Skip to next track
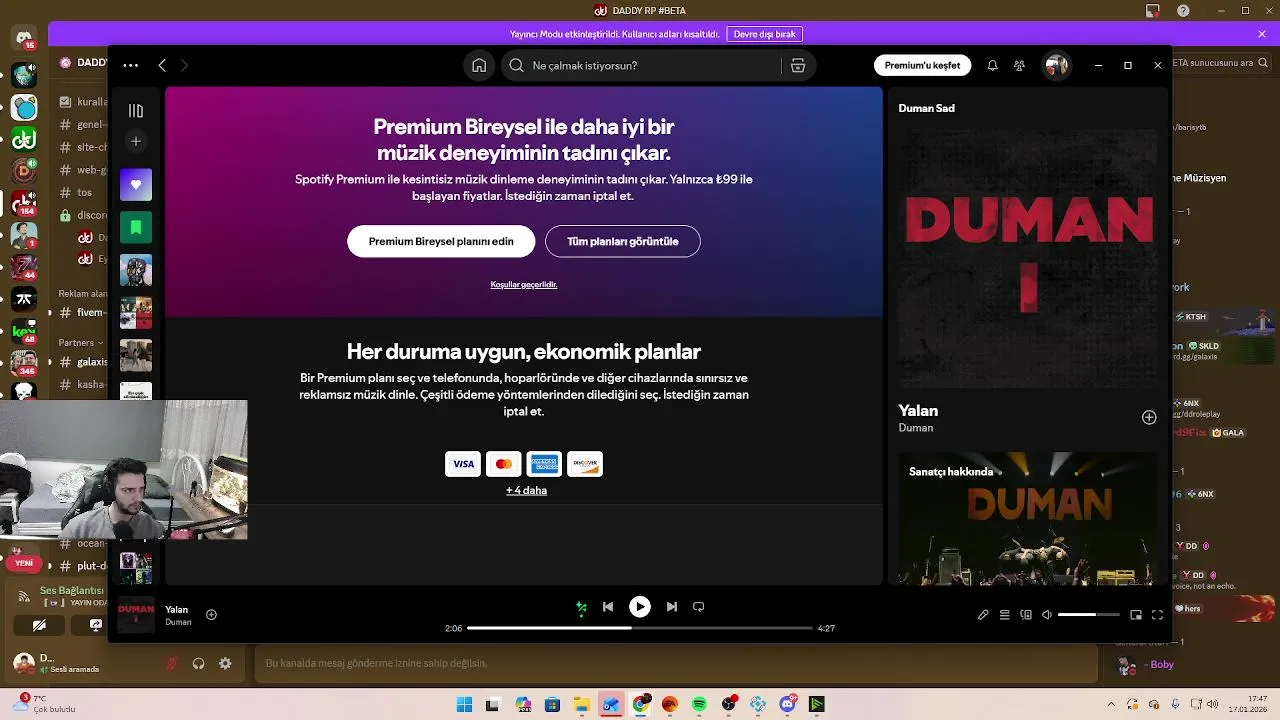Viewport: 1280px width, 720px height. click(x=672, y=607)
